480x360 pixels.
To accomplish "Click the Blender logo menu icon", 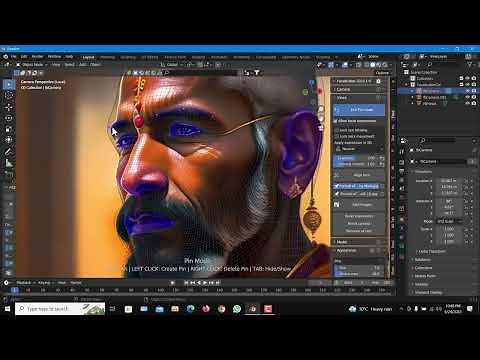I will coord(6,57).
